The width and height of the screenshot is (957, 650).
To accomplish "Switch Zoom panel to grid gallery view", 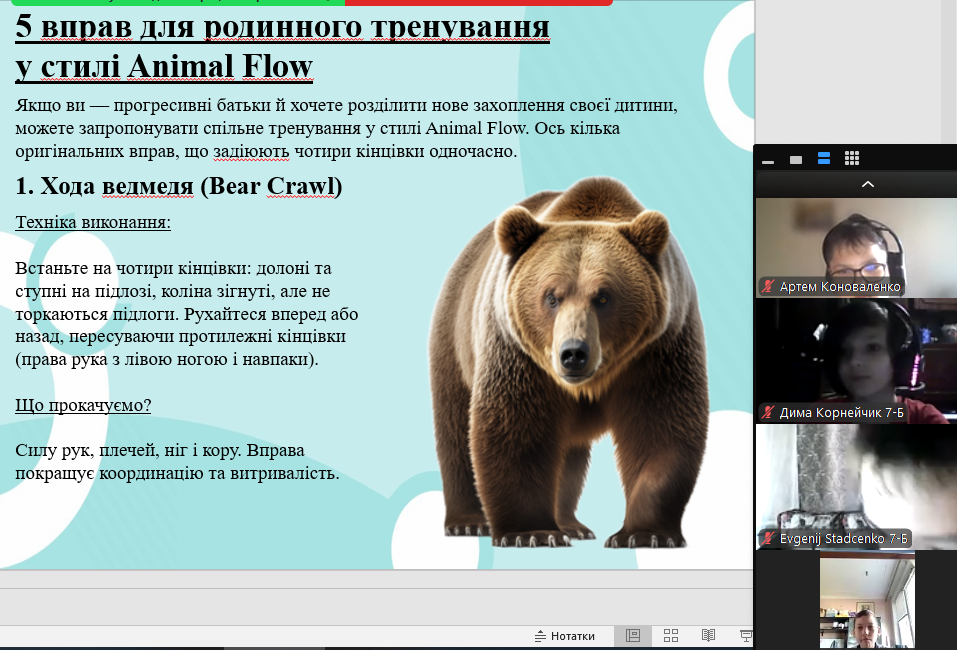I will [852, 159].
